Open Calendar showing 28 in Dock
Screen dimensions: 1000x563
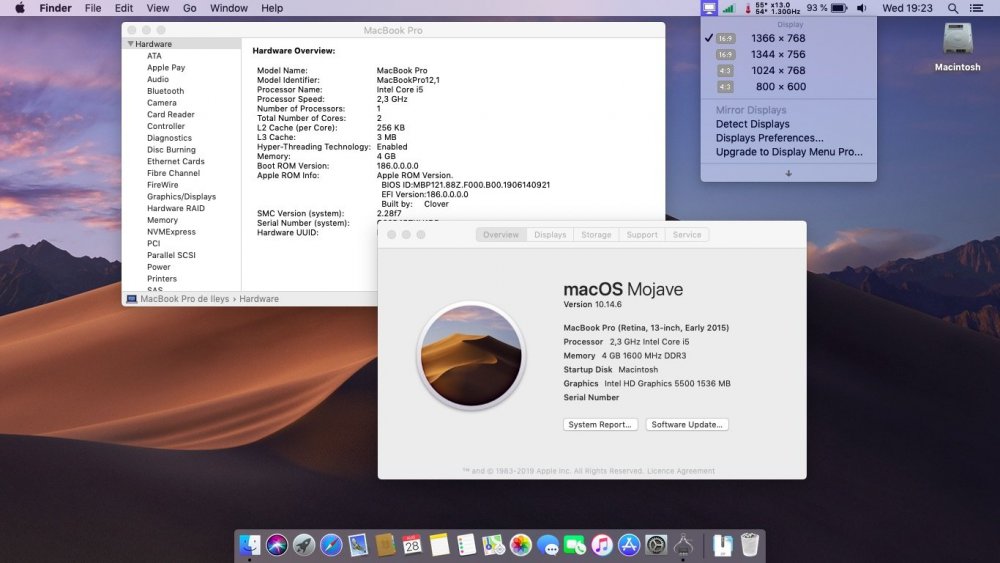(412, 545)
